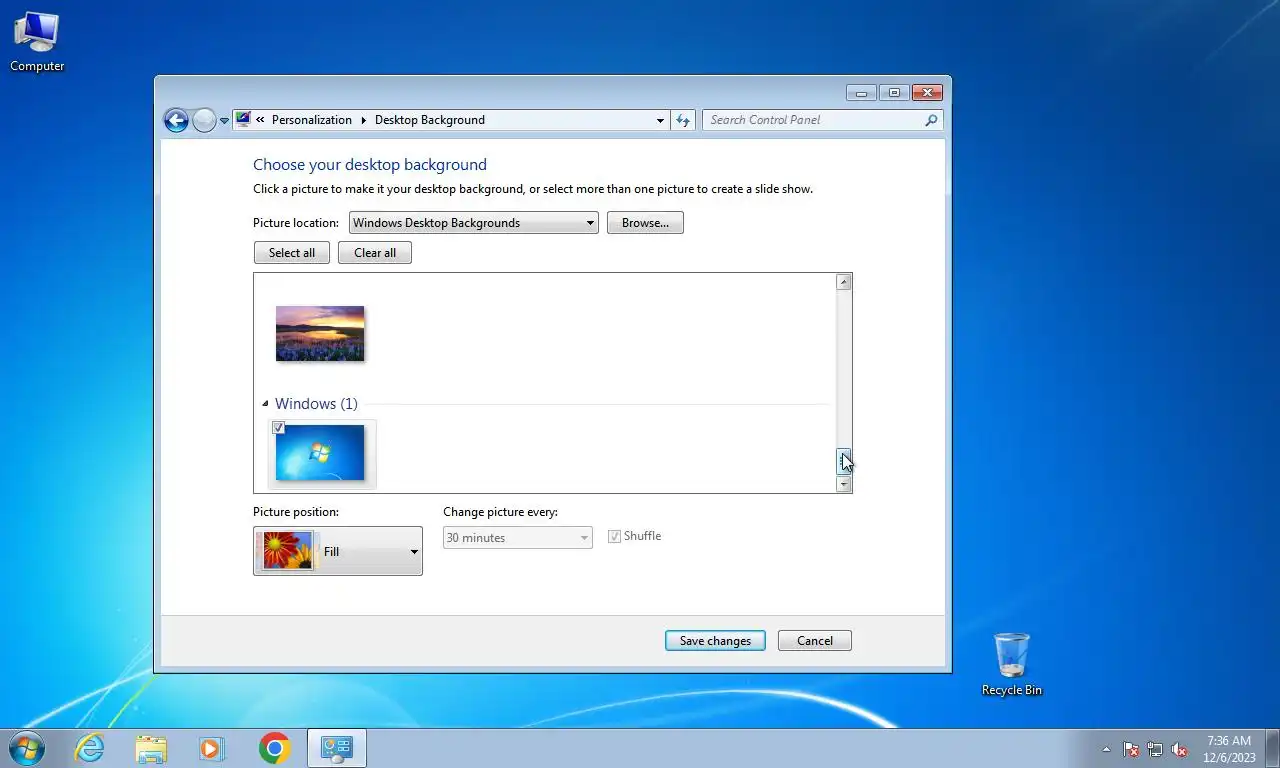Open Windows Explorer folder icon in taskbar

tap(151, 748)
